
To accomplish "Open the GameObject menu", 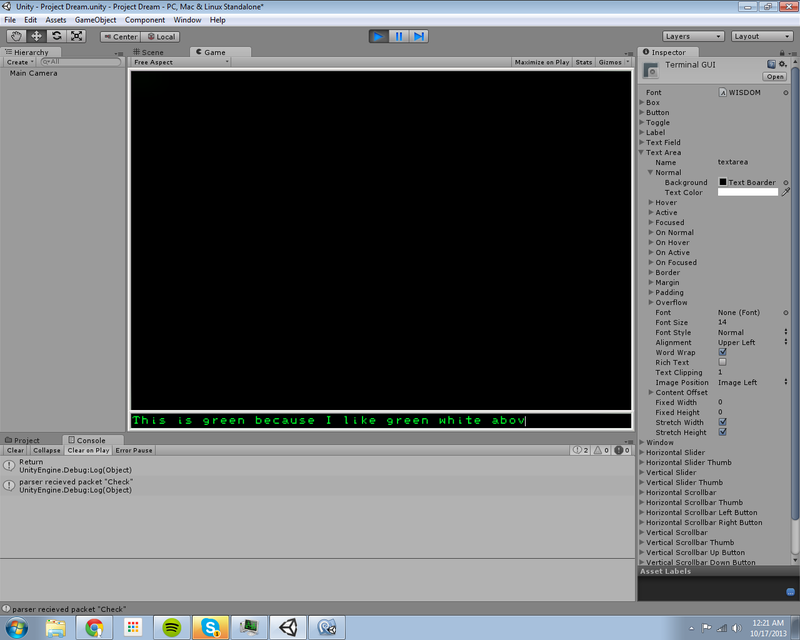I will pos(95,20).
